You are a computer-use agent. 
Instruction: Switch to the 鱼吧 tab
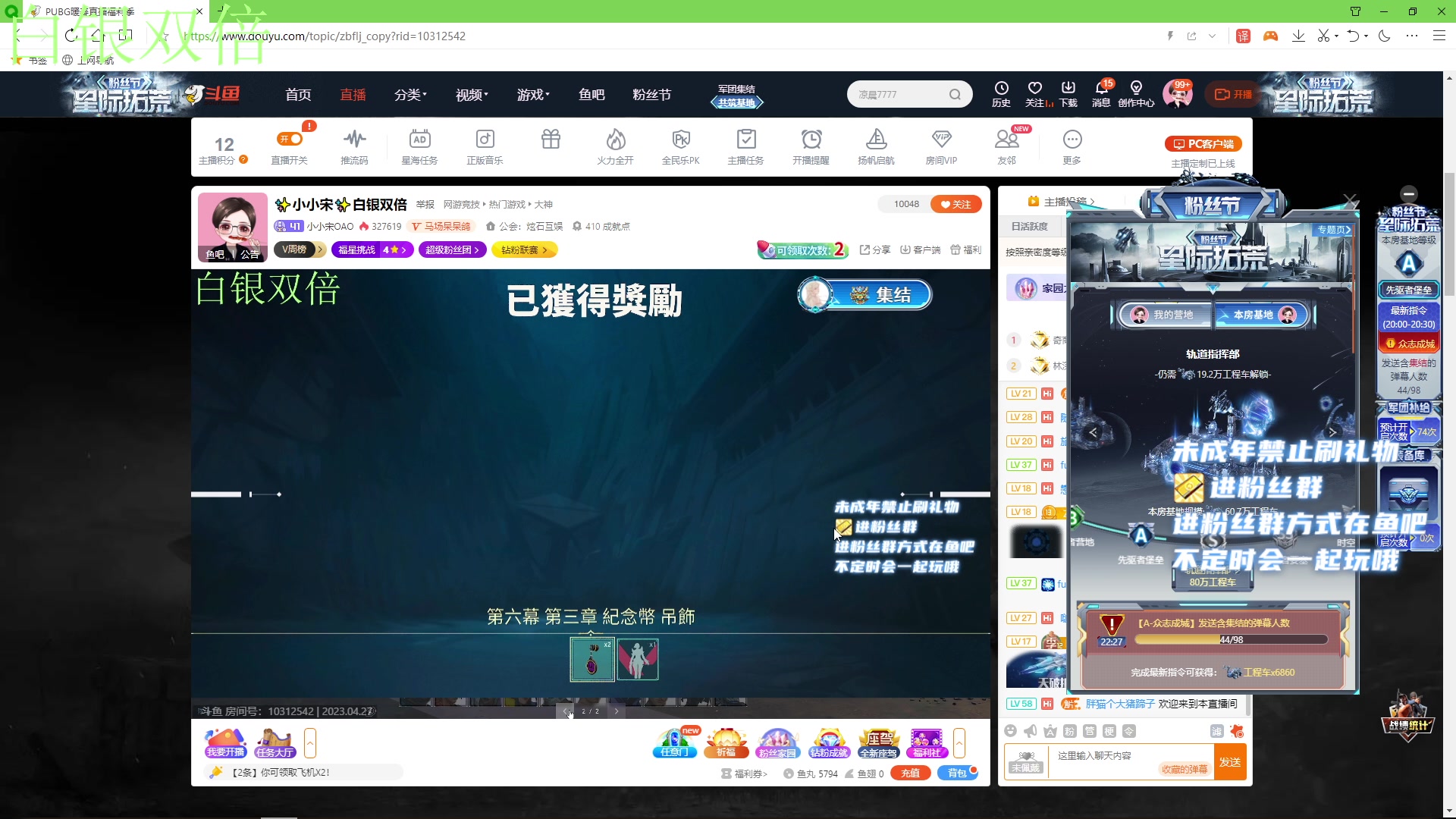click(591, 94)
